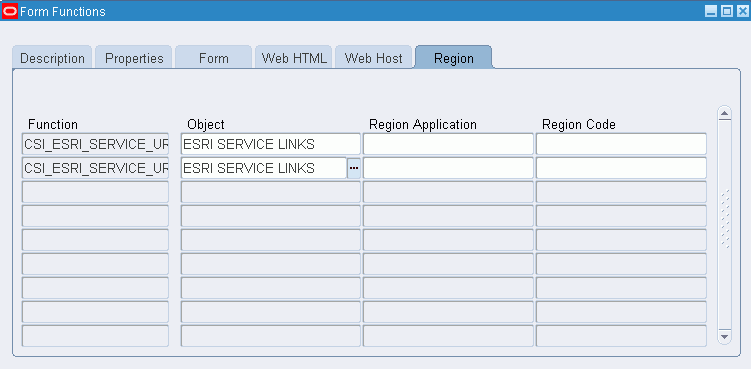Maximize the Form Functions window
Image resolution: width=751 pixels, height=369 pixels.
[727, 12]
